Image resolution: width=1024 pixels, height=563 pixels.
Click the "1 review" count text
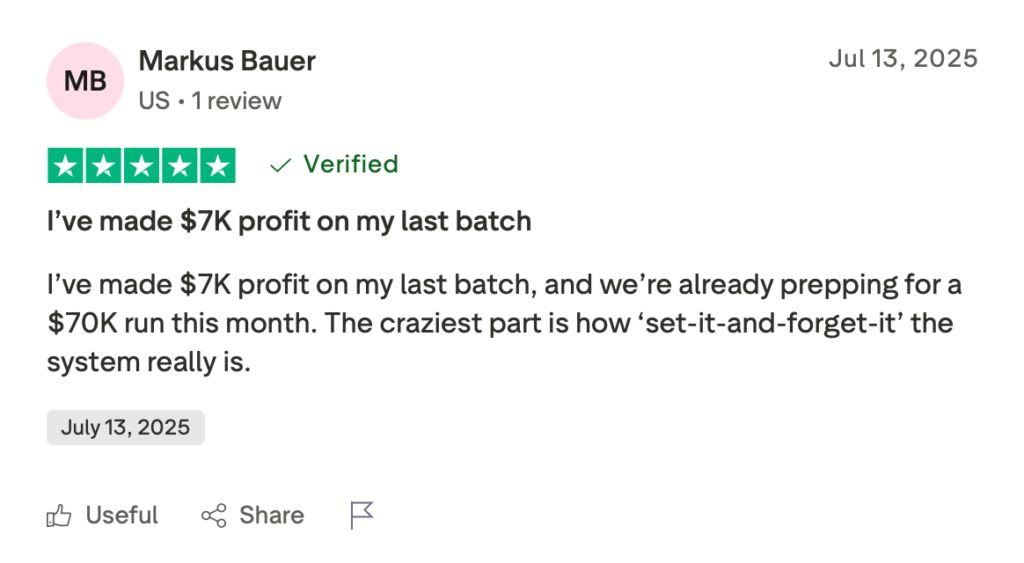point(237,101)
